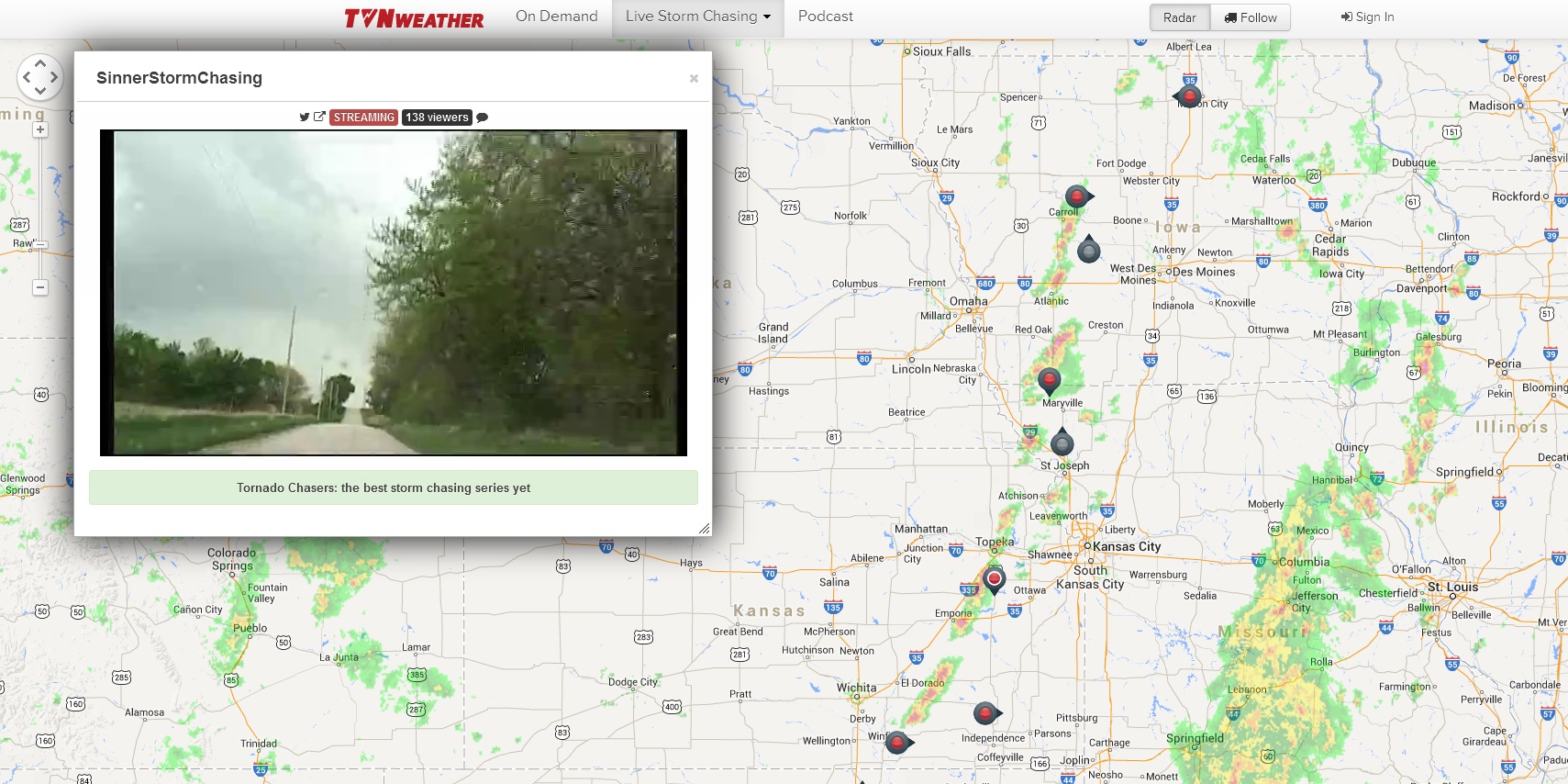This screenshot has width=1568, height=784.
Task: Click the Sioux Falls label on map
Action: (941, 51)
